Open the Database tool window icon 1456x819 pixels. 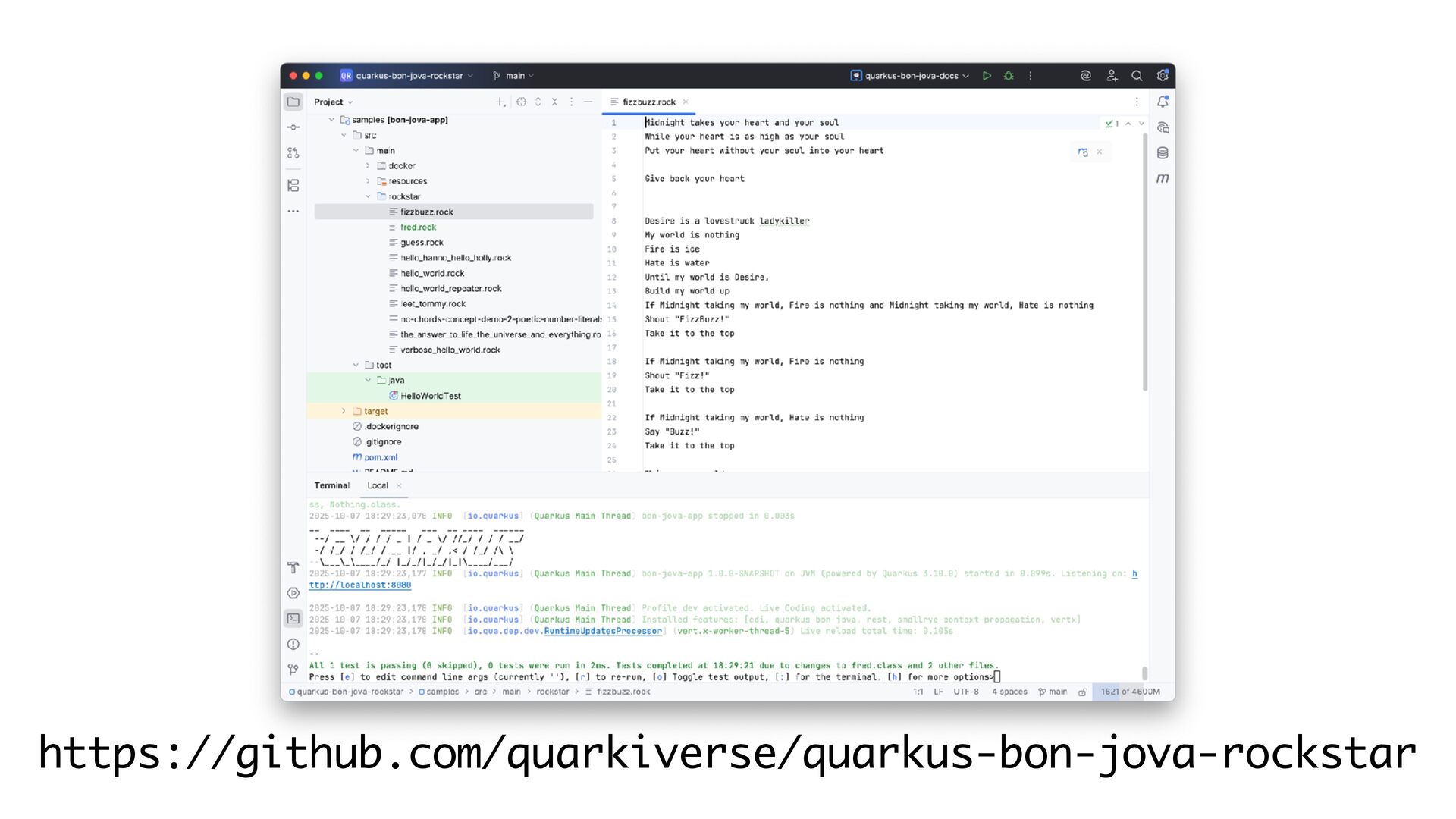tap(1163, 153)
